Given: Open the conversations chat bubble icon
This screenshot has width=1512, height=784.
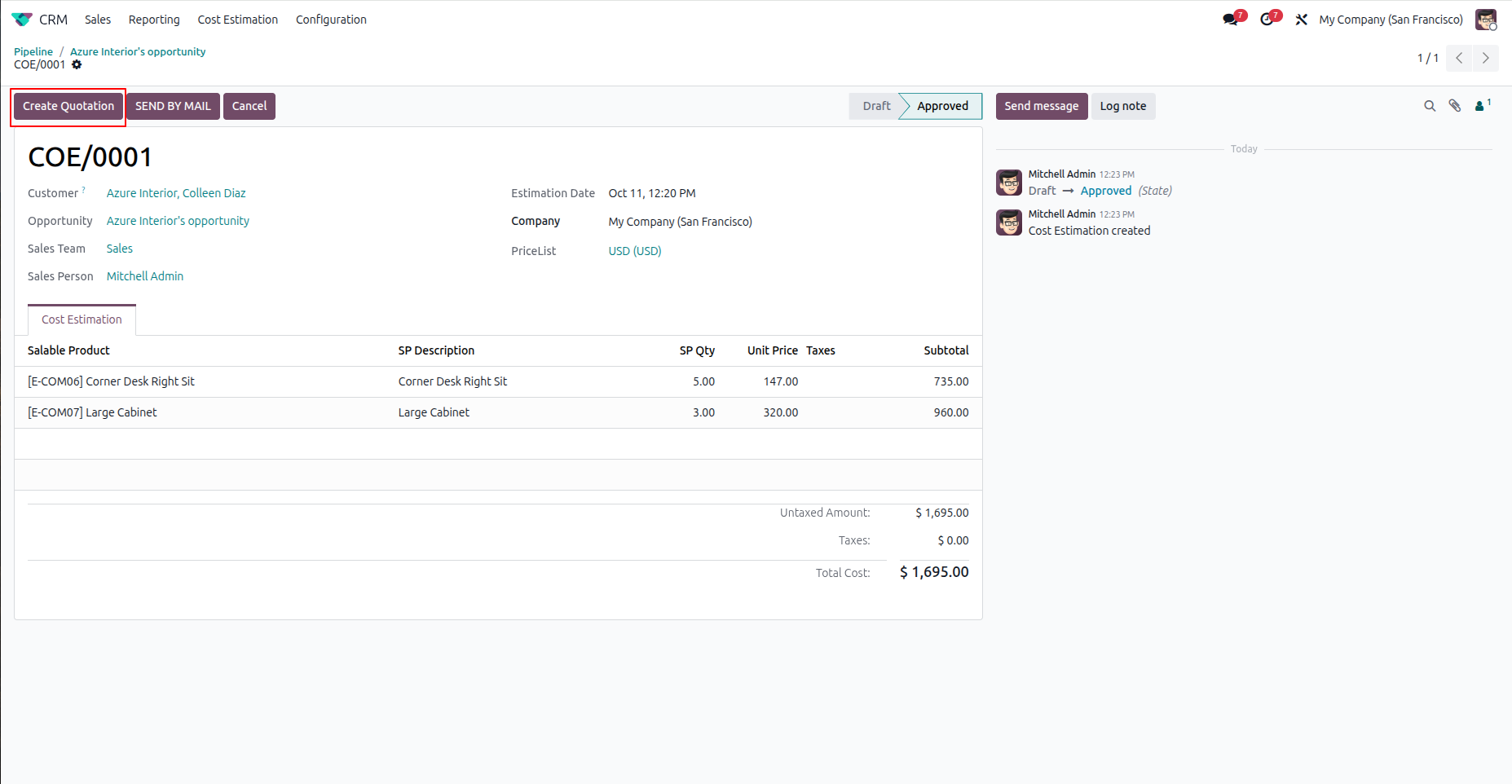Looking at the screenshot, I should coord(1231,20).
